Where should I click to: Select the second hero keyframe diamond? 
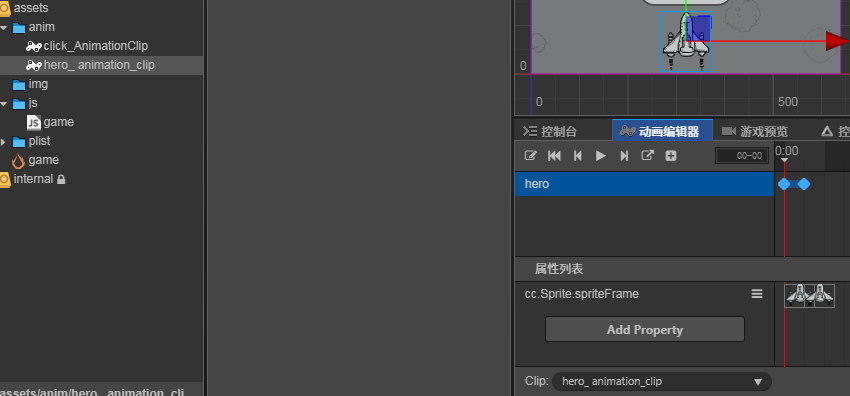click(x=804, y=184)
